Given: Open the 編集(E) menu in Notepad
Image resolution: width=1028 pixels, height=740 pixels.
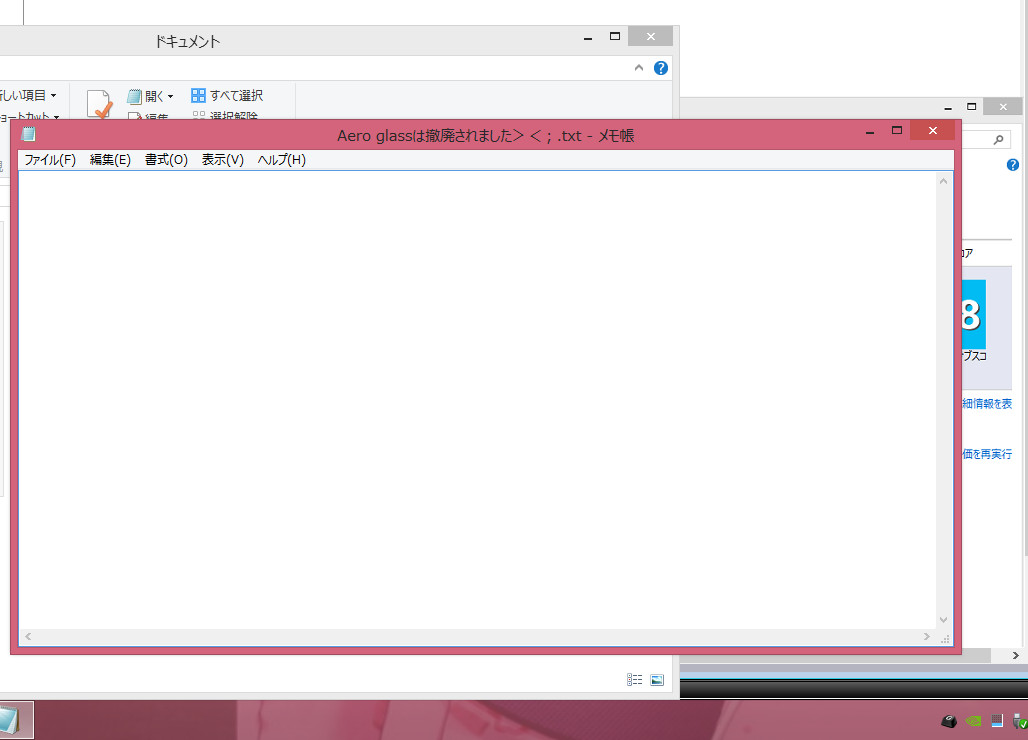Looking at the screenshot, I should point(110,160).
